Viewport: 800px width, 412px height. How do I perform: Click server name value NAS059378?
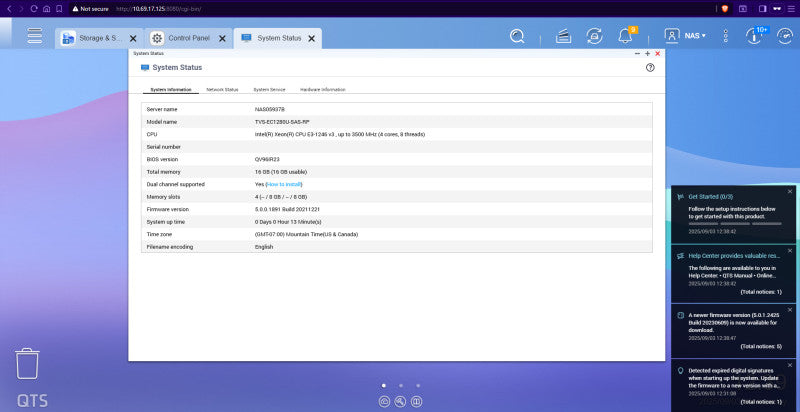point(270,109)
